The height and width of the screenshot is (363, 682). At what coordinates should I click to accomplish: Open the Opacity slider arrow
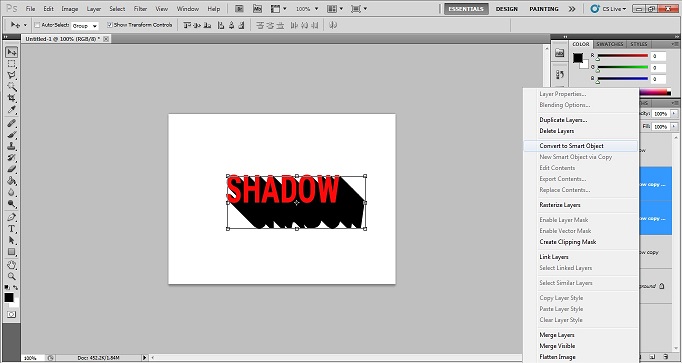click(674, 113)
